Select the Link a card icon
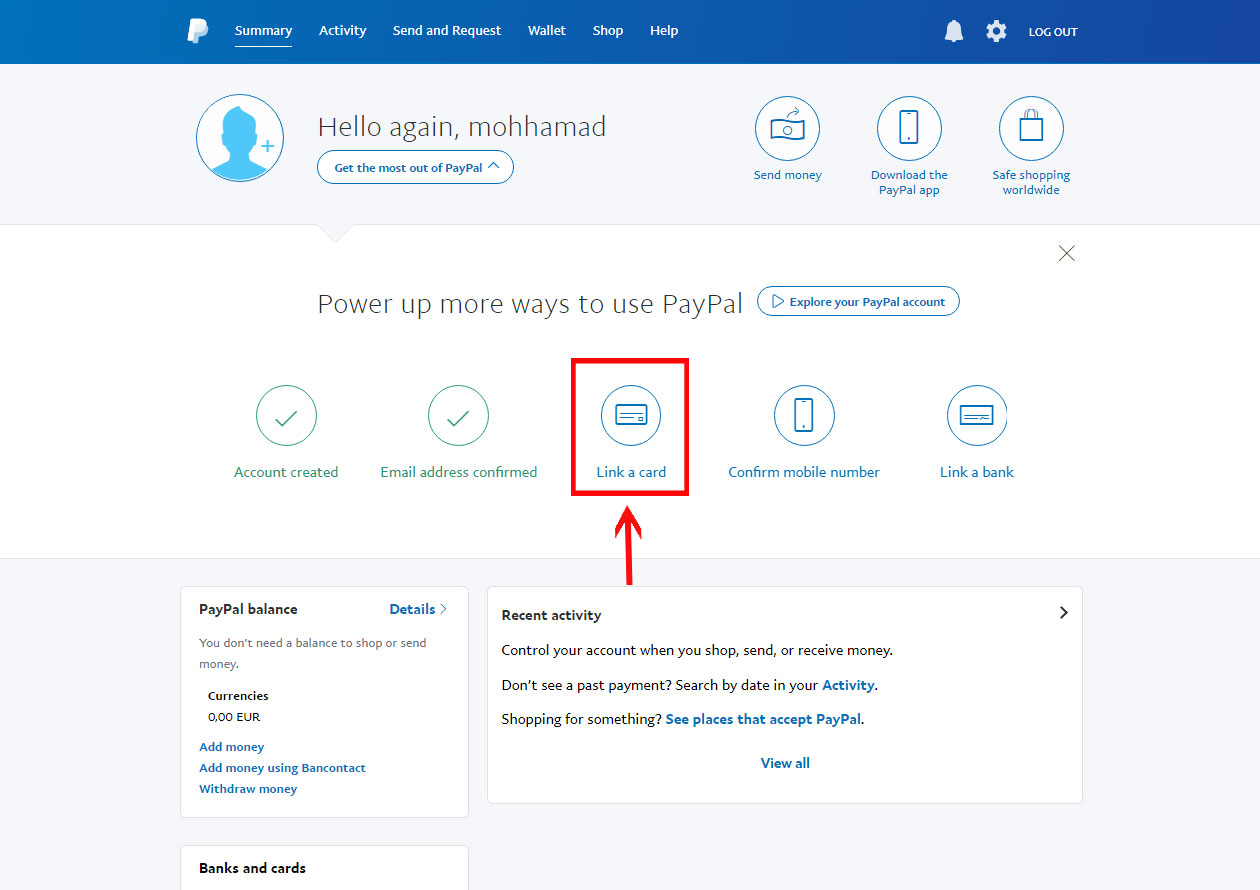The width and height of the screenshot is (1260, 890). (630, 415)
